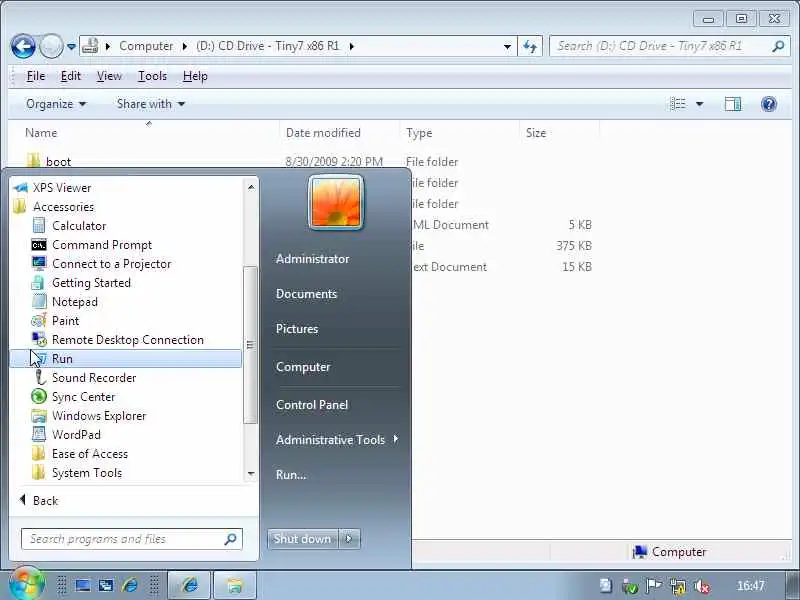Viewport: 800px width, 600px height.
Task: Go Back to main Start menu
Action: (x=39, y=501)
